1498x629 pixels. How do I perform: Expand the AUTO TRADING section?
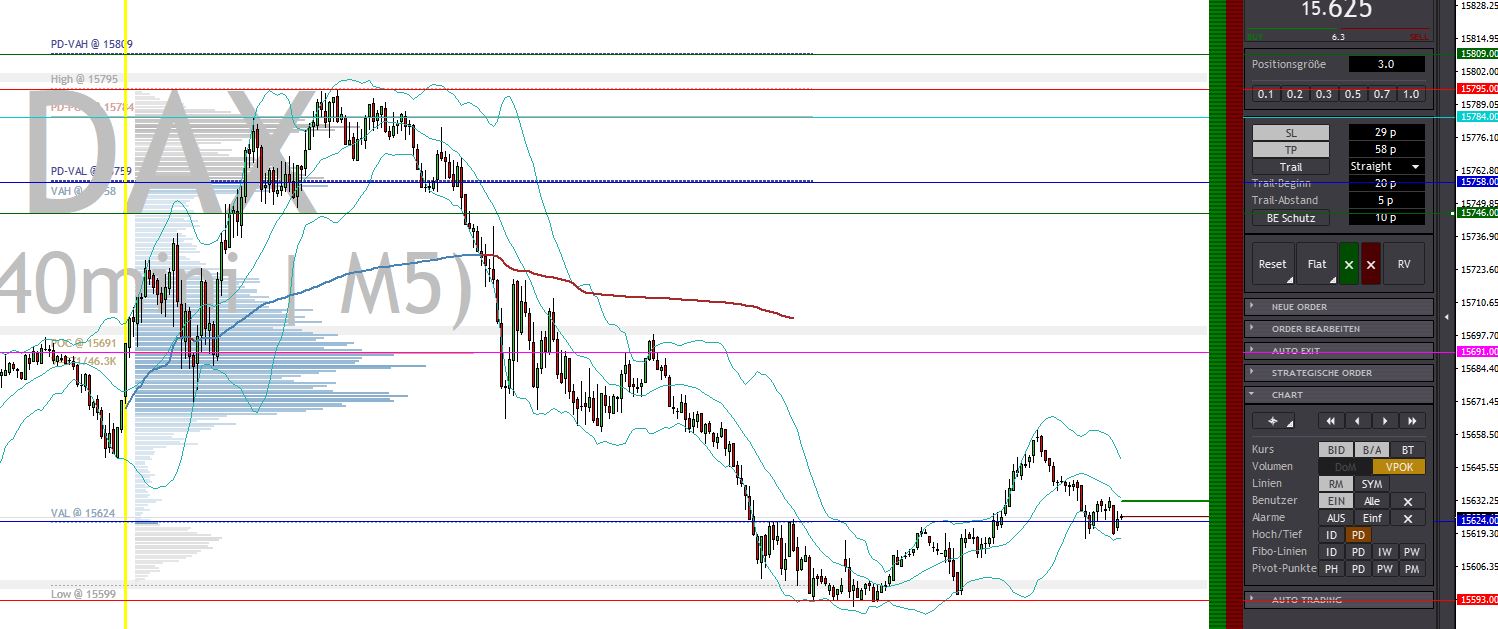(x=1339, y=600)
